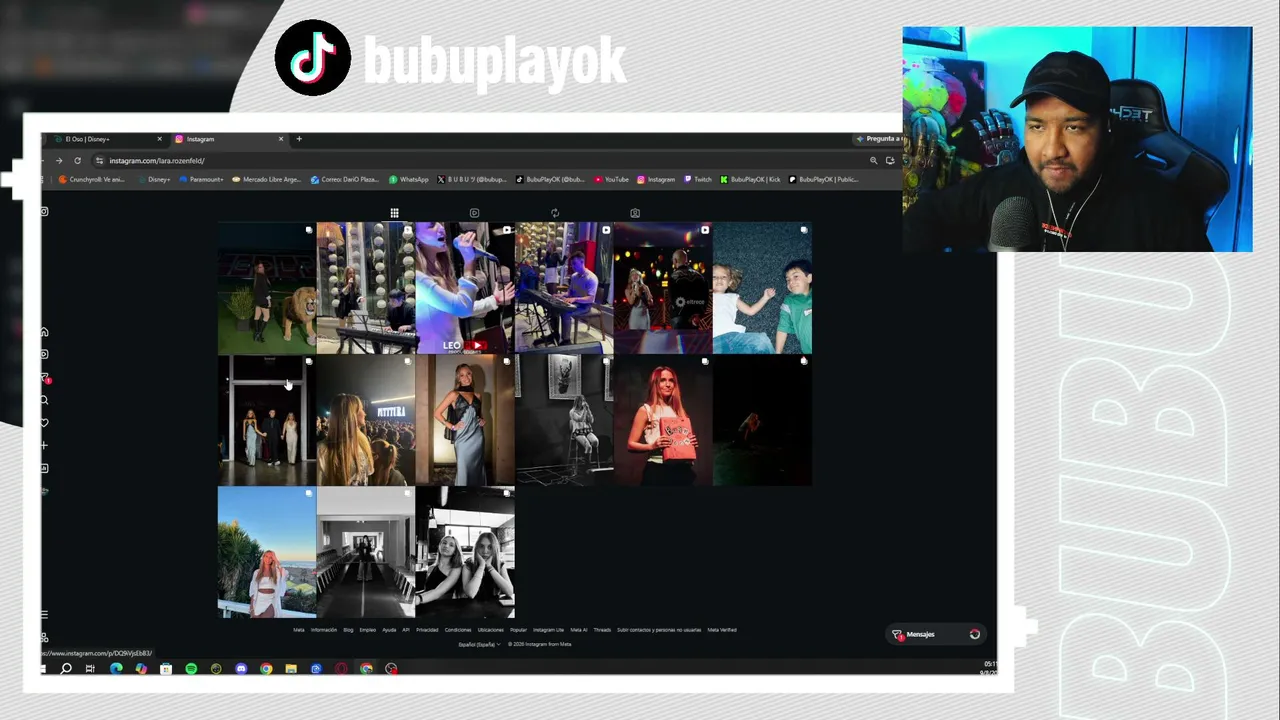Open the black-and-white hallway post
1280x720 pixels.
(x=366, y=552)
